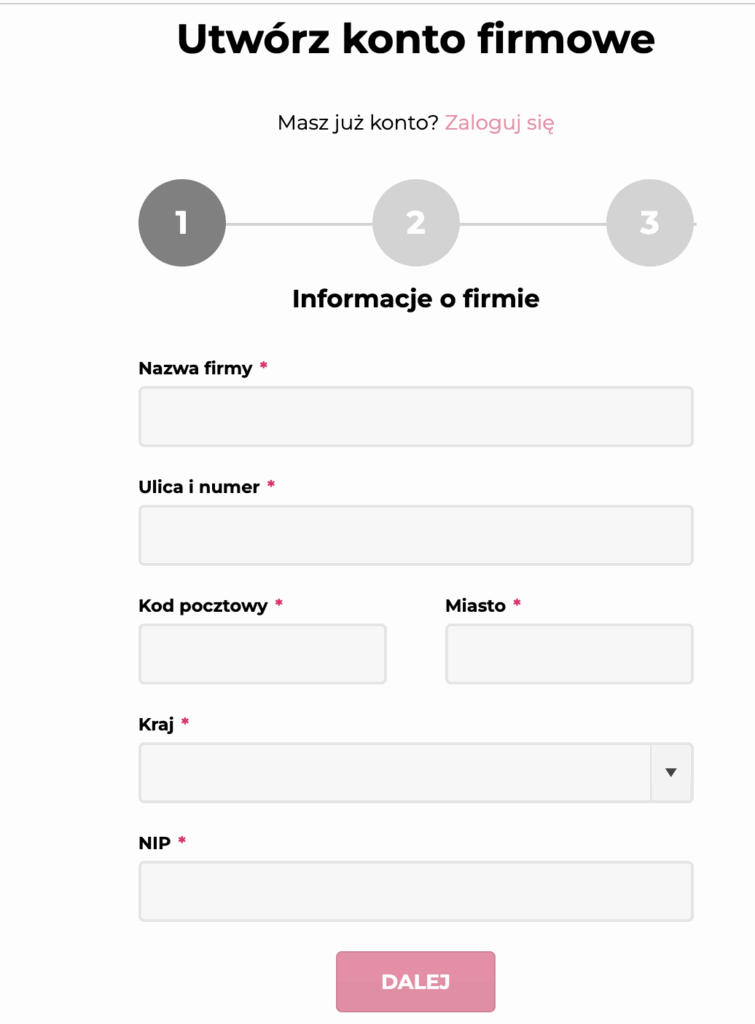Viewport: 755px width, 1024px height.
Task: Jump to step 3 circle
Action: click(649, 222)
